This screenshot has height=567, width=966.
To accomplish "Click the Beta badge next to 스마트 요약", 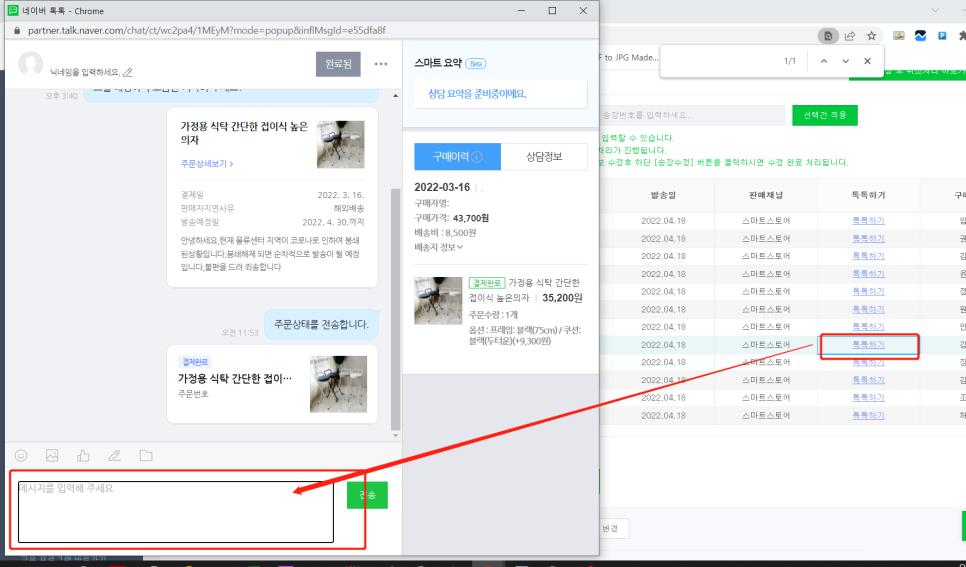I will (x=476, y=63).
